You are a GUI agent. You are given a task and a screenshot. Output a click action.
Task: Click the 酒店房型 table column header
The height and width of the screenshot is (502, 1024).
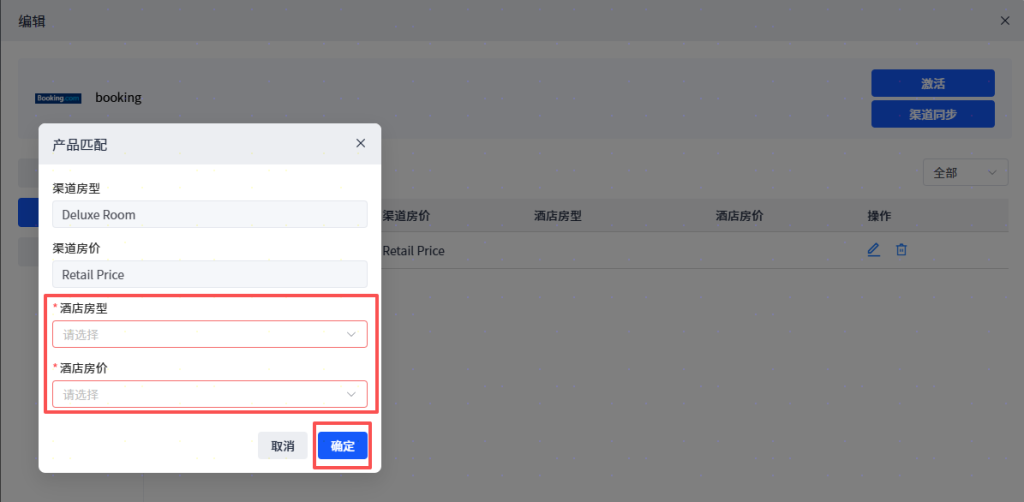pyautogui.click(x=558, y=216)
